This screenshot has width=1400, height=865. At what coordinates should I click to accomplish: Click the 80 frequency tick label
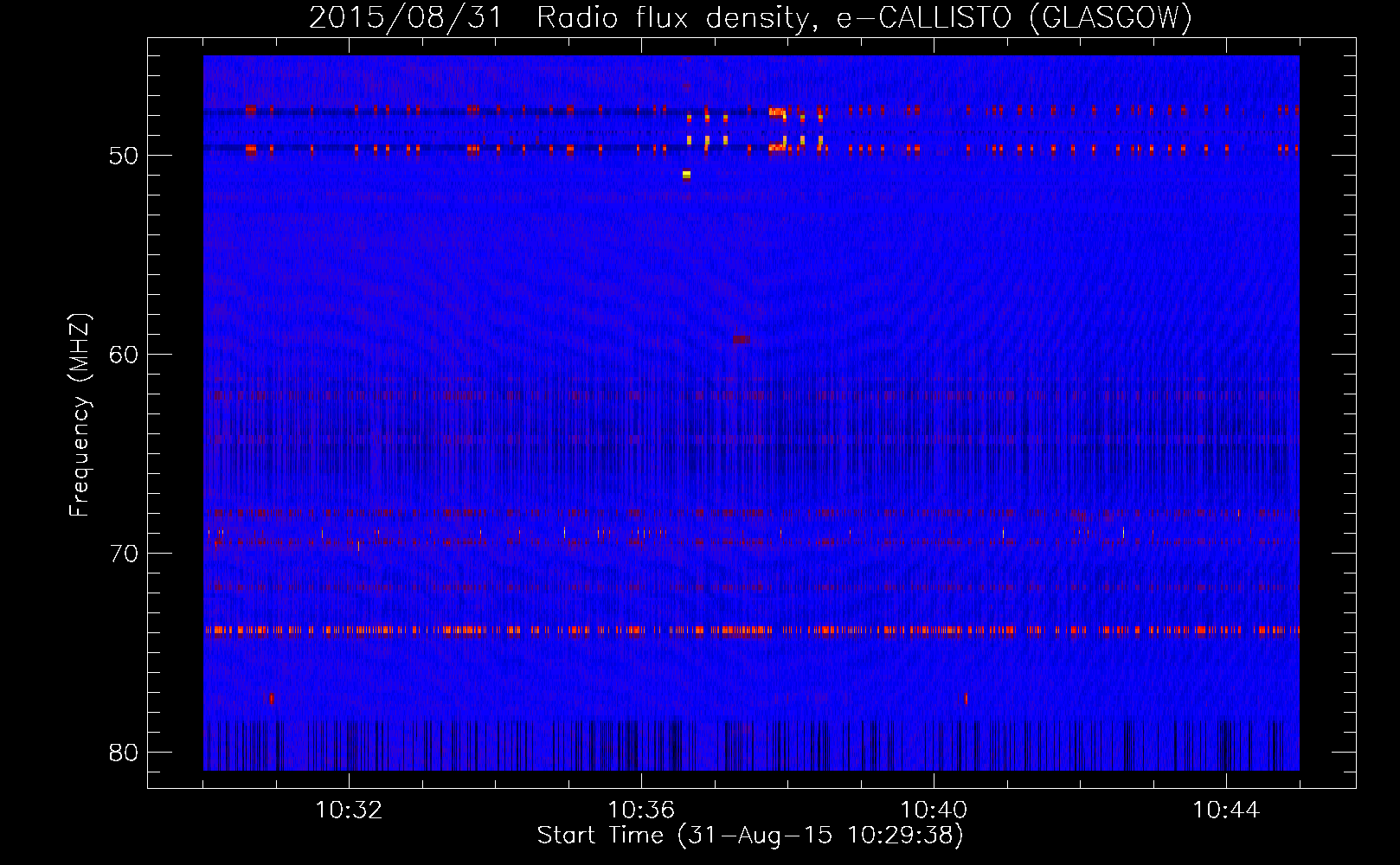pos(124,753)
